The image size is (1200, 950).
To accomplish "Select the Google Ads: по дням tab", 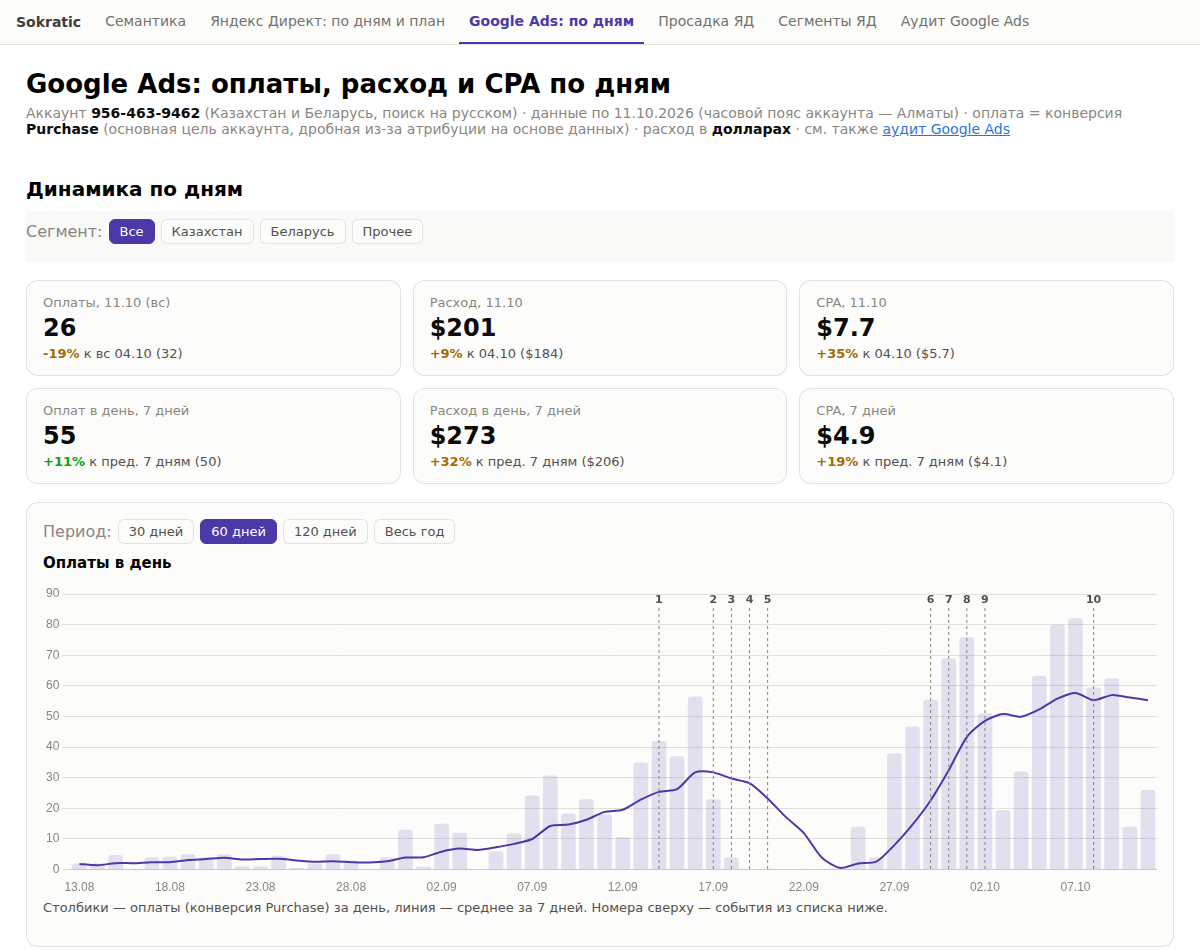I will (551, 21).
